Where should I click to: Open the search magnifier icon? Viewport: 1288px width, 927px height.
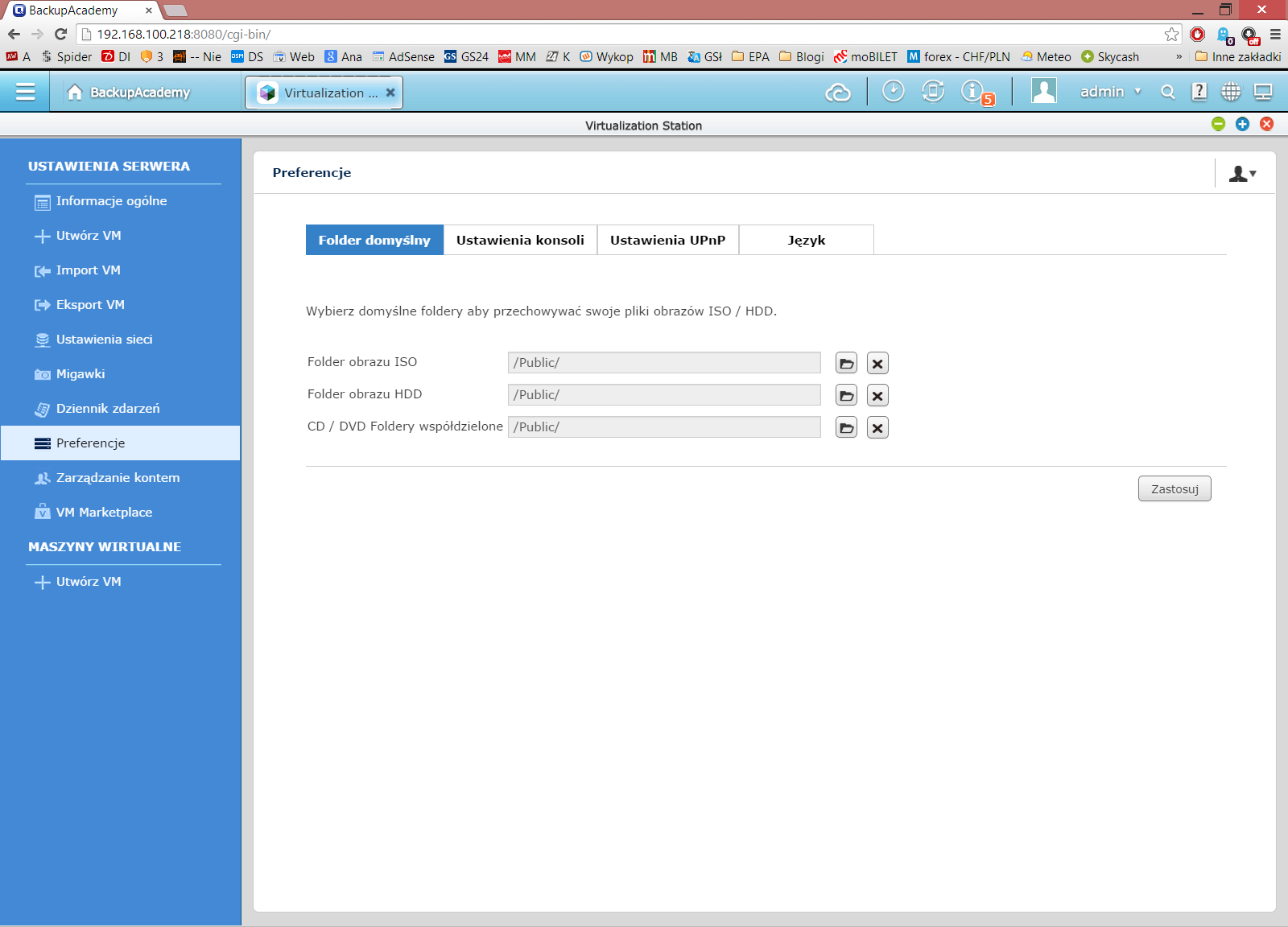(1168, 93)
